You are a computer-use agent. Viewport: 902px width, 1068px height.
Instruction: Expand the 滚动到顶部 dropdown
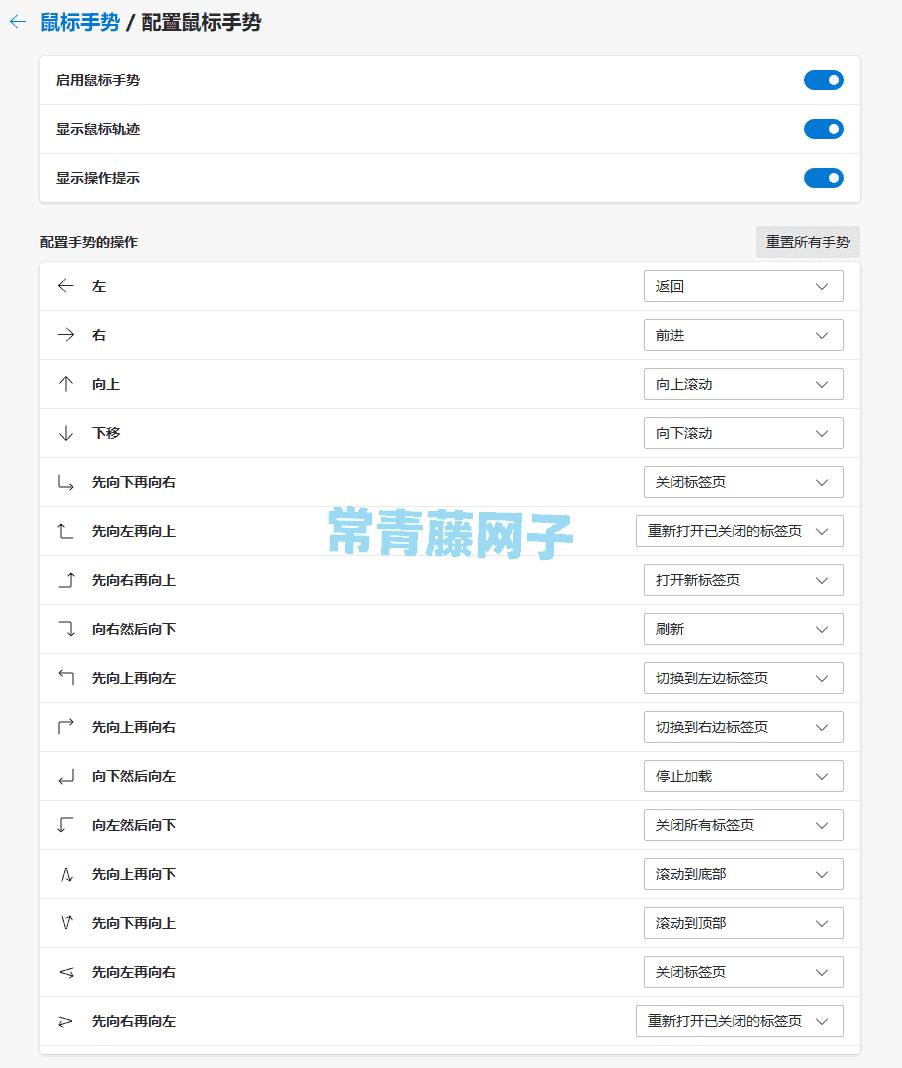tap(743, 923)
